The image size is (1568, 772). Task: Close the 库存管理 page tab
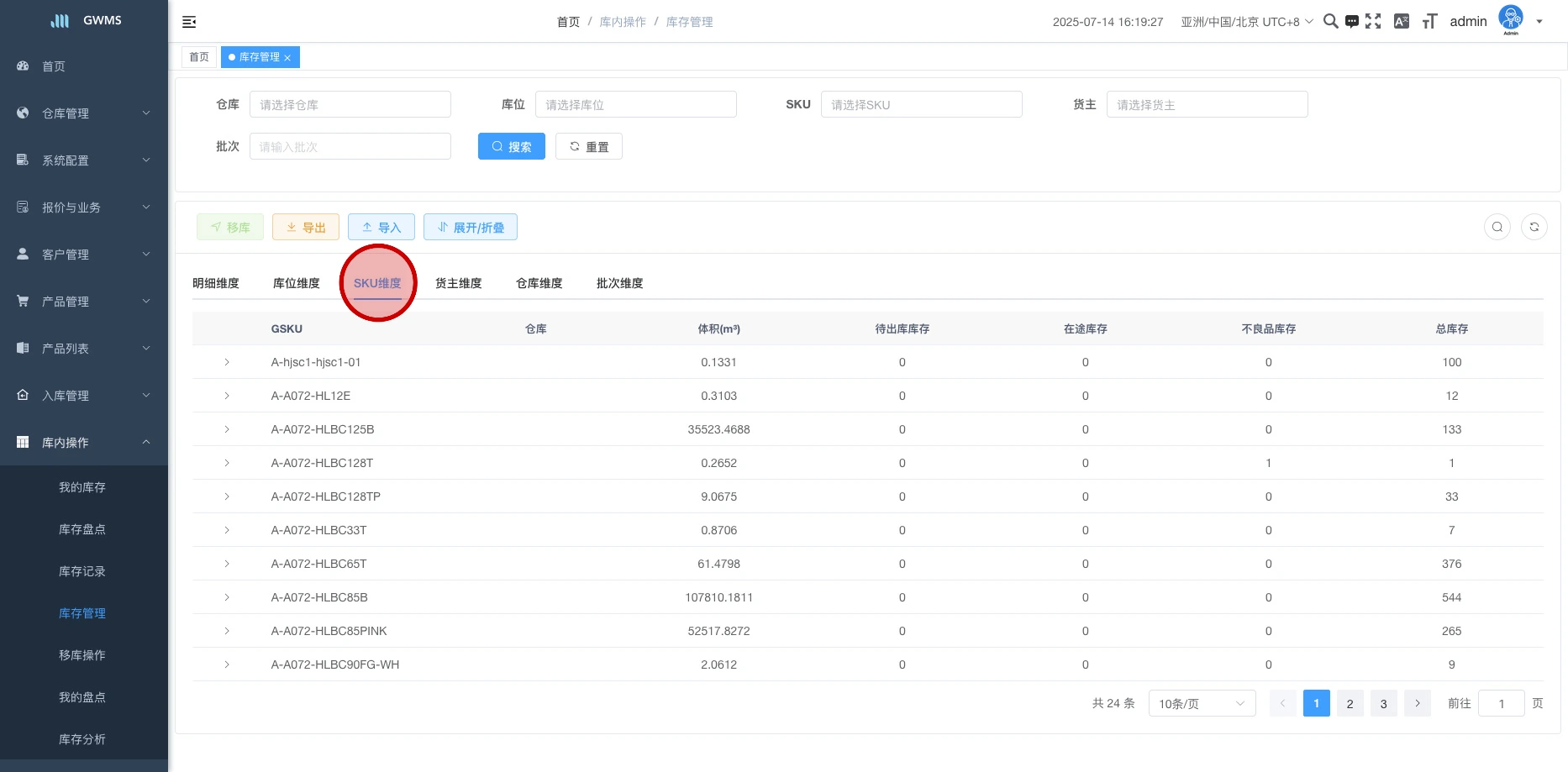click(287, 58)
